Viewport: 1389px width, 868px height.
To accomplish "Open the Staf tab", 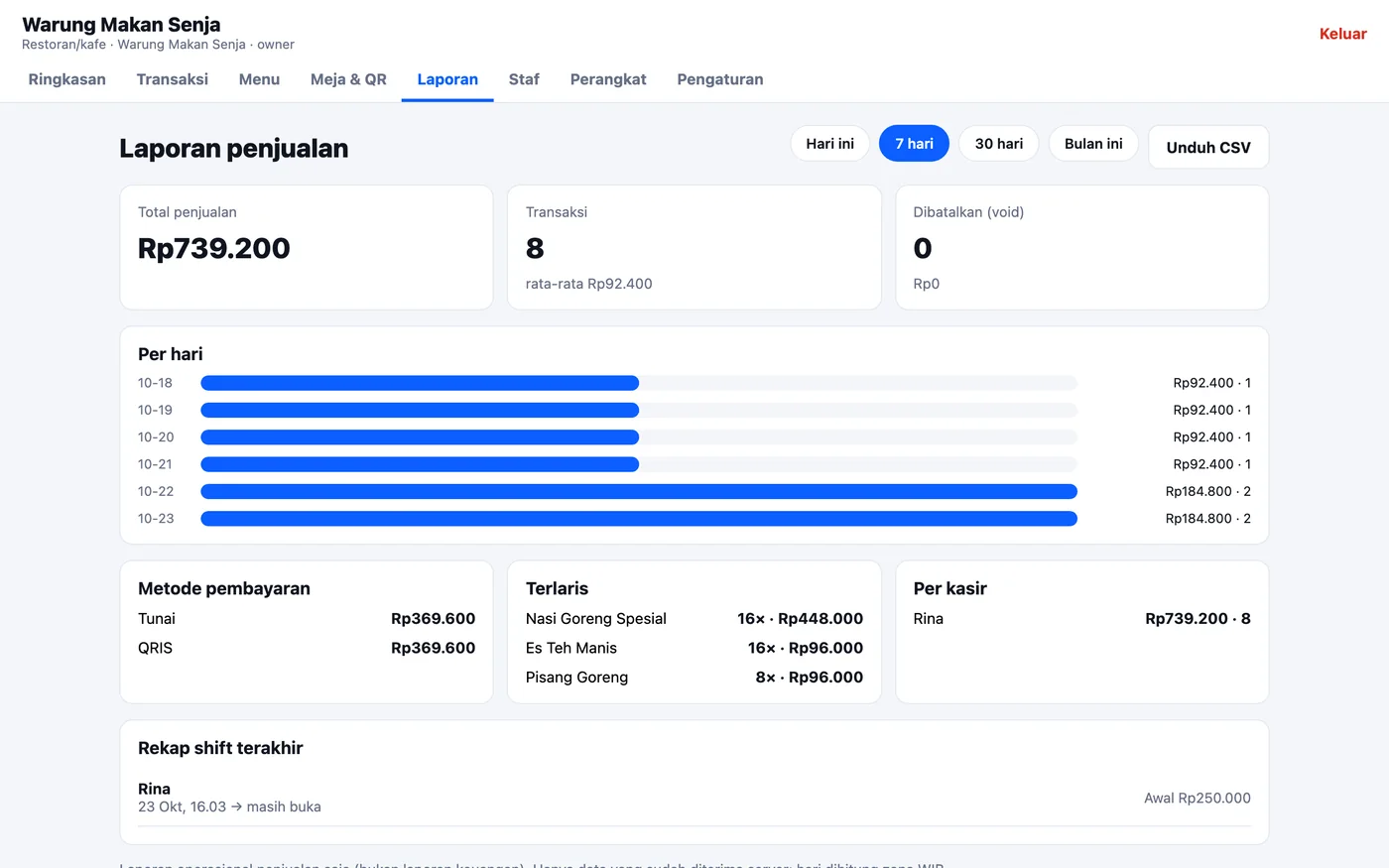I will 524,79.
